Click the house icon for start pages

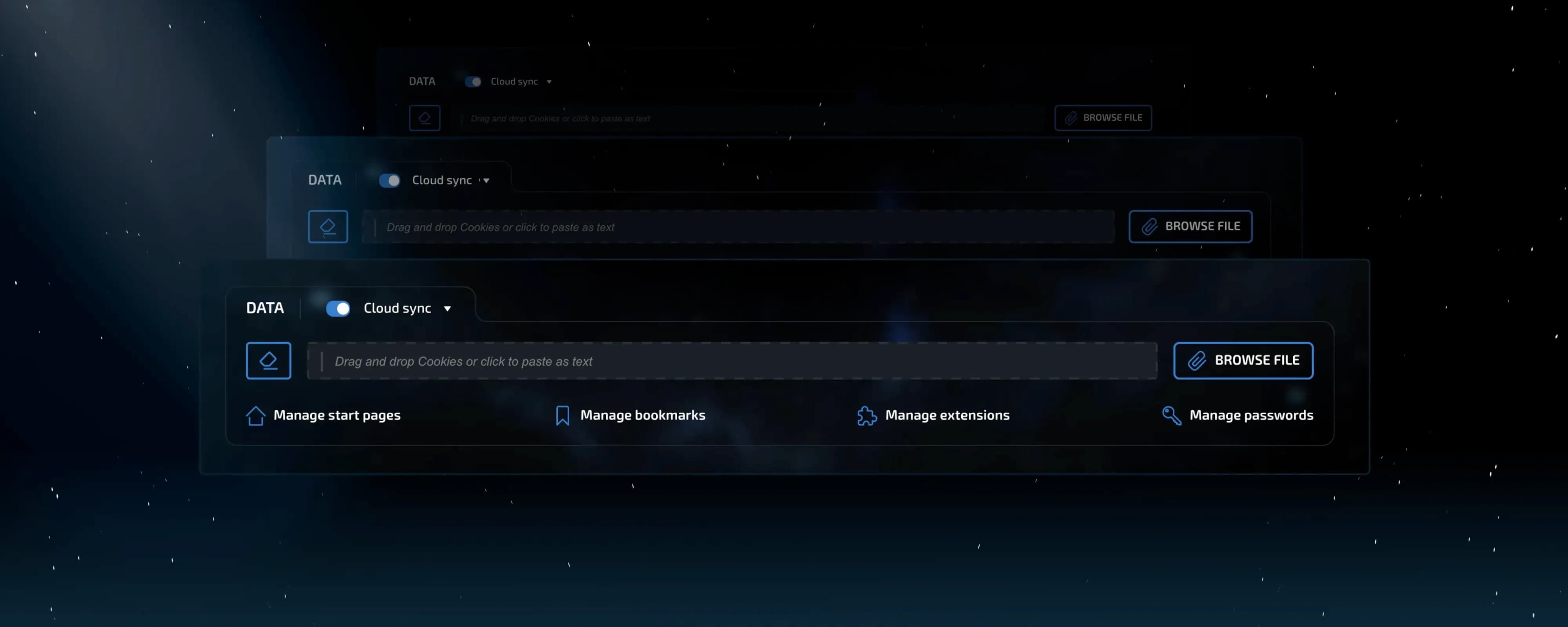(x=256, y=416)
